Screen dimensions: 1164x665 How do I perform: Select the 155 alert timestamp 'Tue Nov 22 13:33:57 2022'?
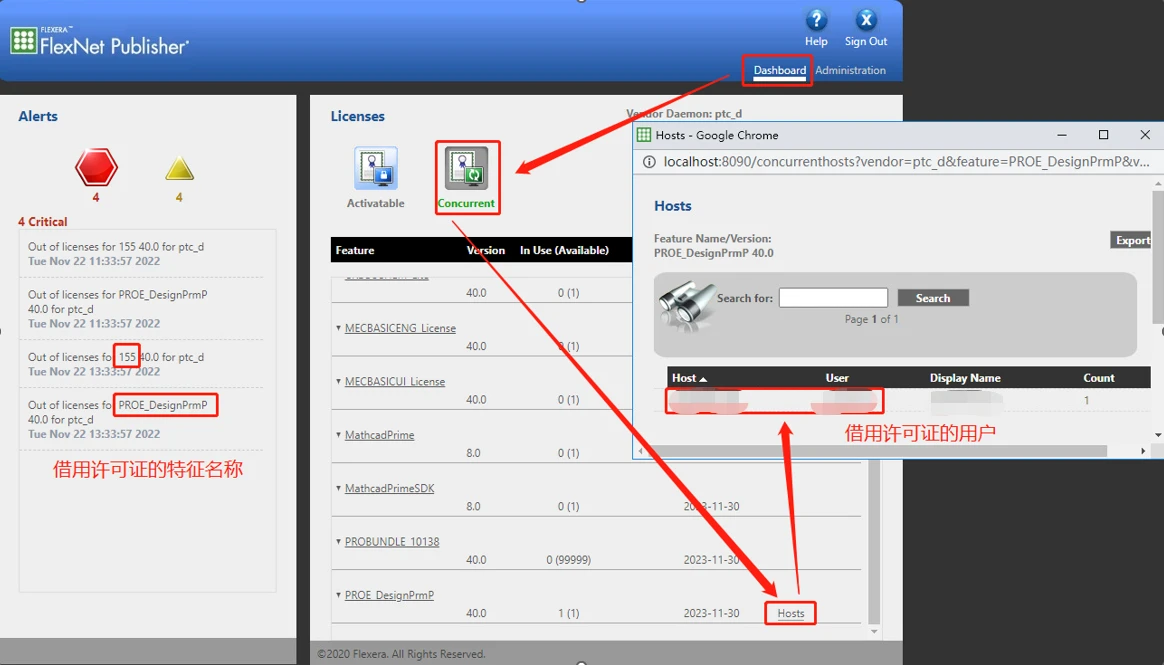click(94, 371)
